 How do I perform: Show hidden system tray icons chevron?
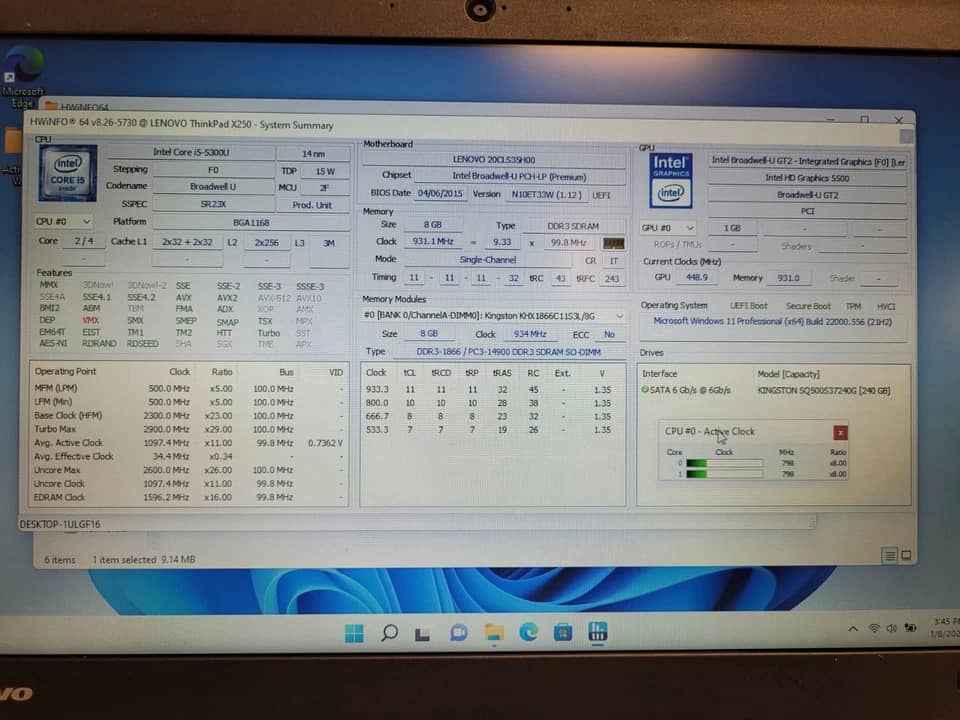pyautogui.click(x=852, y=629)
